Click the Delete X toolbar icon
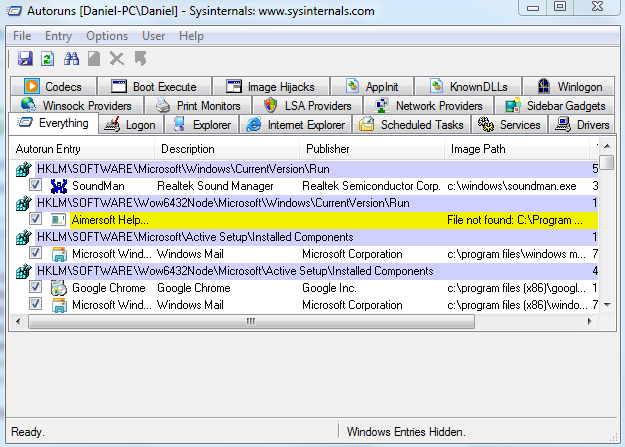 [116, 59]
